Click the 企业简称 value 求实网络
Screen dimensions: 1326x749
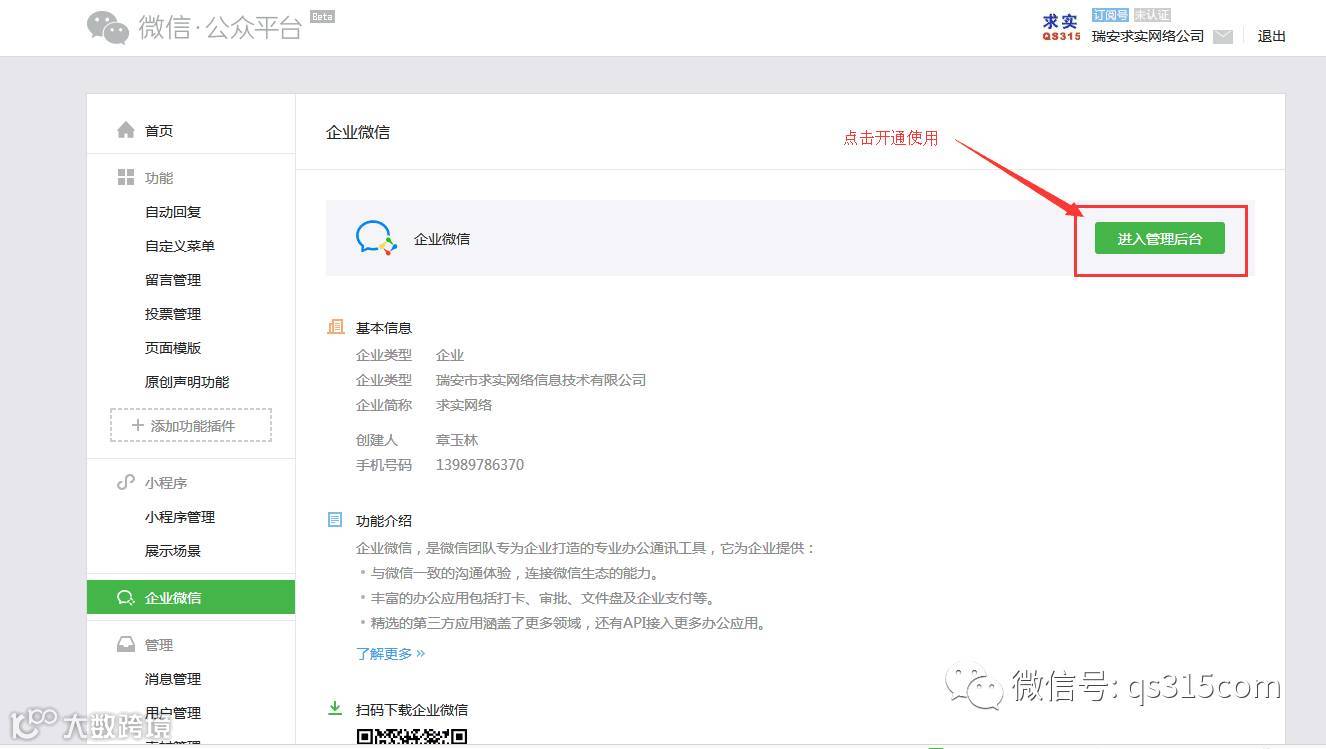[x=464, y=405]
